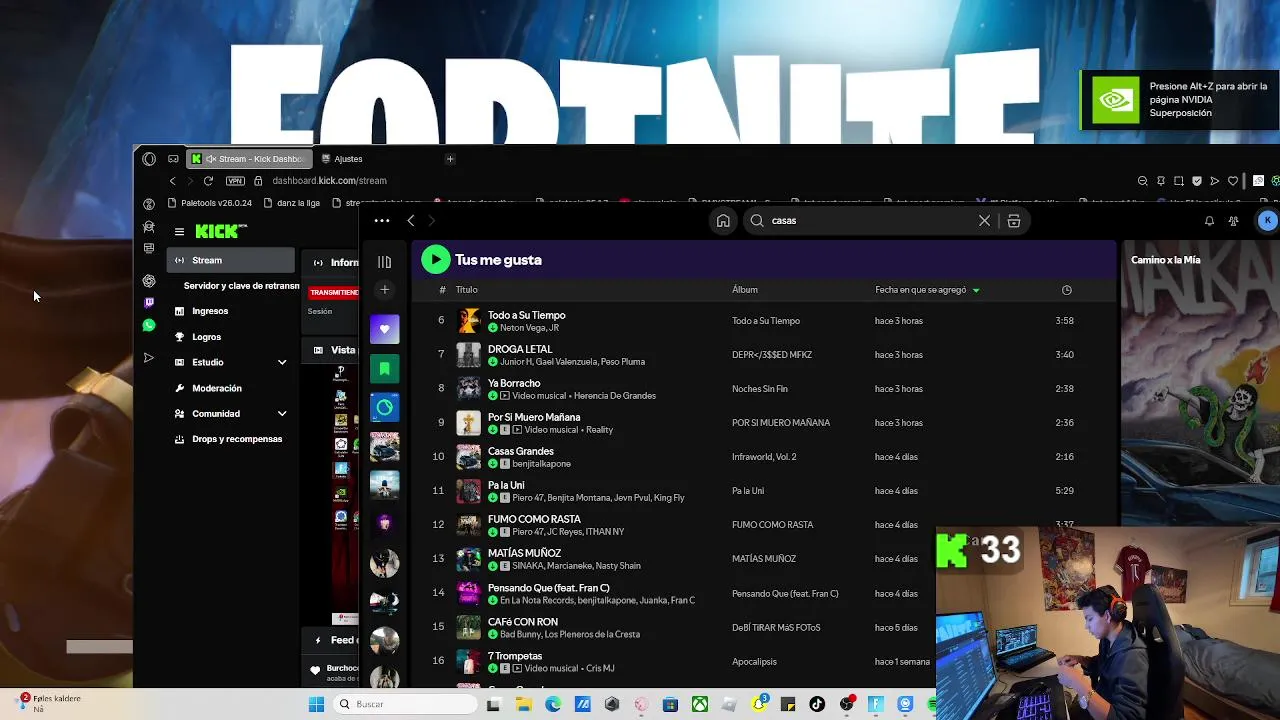This screenshot has height=720, width=1280.
Task: Open TikTok from taskbar
Action: 817,704
